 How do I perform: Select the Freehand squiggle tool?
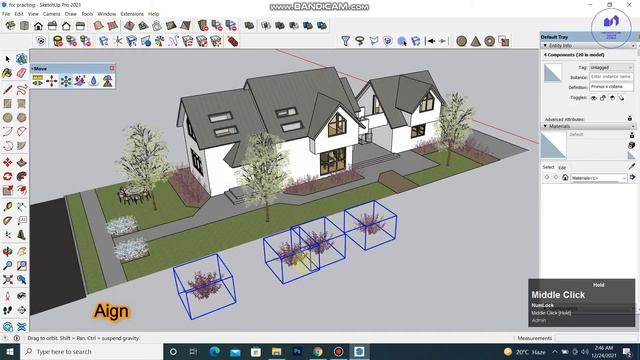click(x=21, y=89)
